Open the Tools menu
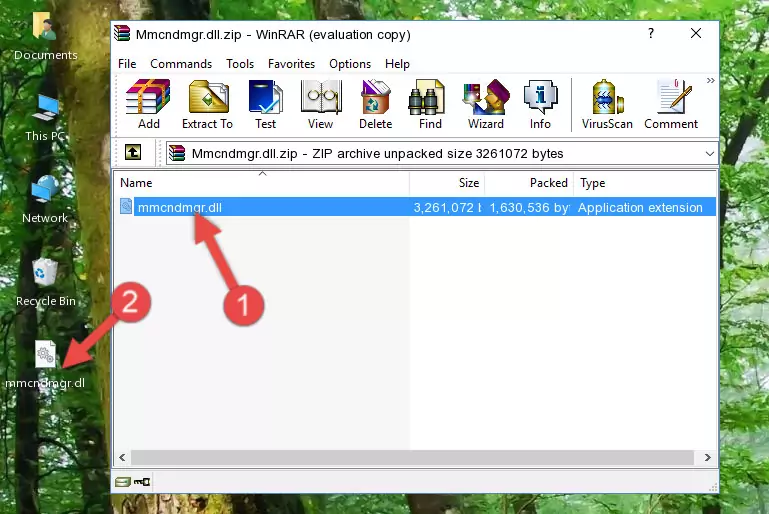Screen dimensions: 769x514 tap(240, 64)
